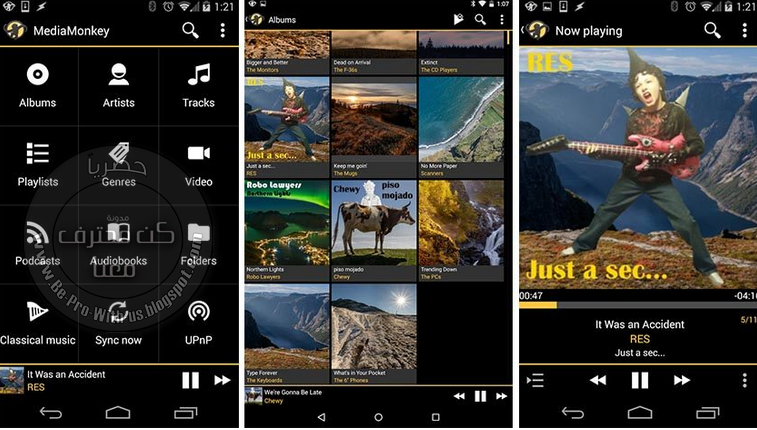Image resolution: width=757 pixels, height=430 pixels.
Task: Open the Playlists category
Action: (x=38, y=165)
